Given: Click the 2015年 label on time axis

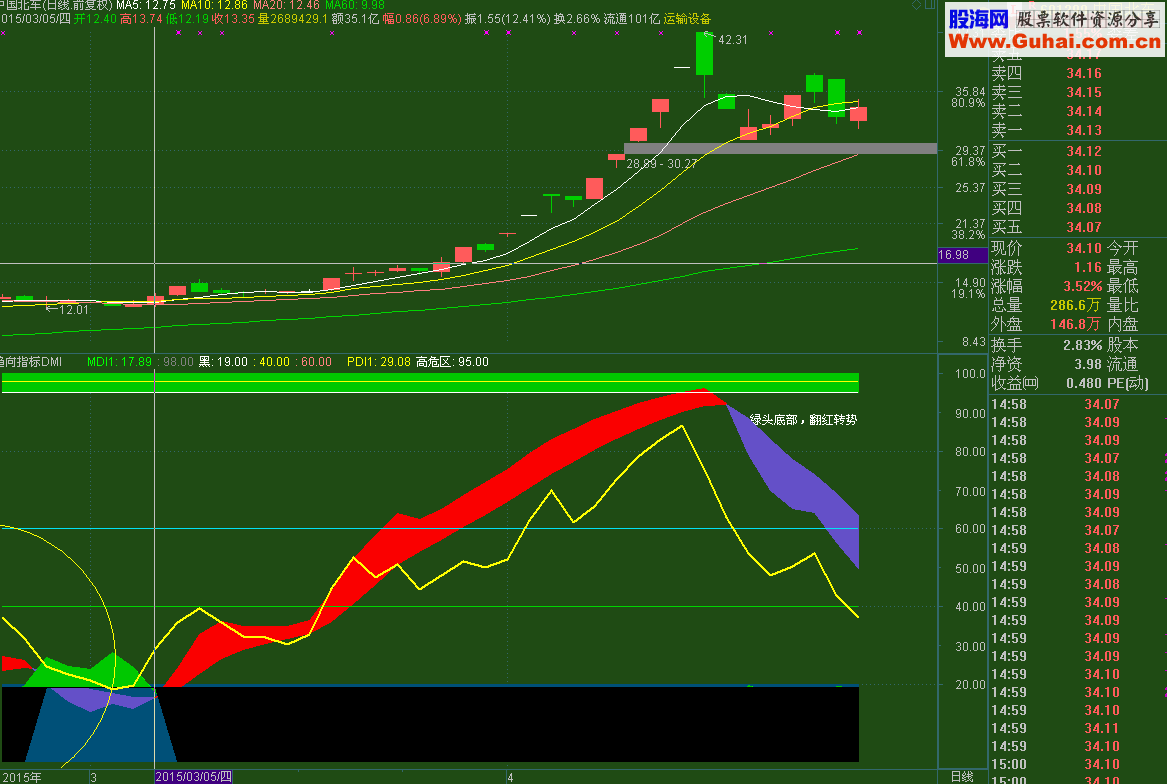Looking at the screenshot, I should coord(21,777).
